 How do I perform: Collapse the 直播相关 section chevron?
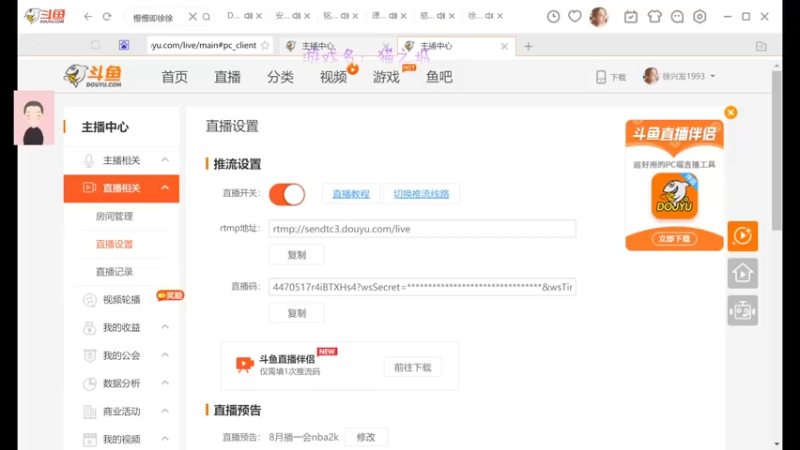tap(165, 188)
